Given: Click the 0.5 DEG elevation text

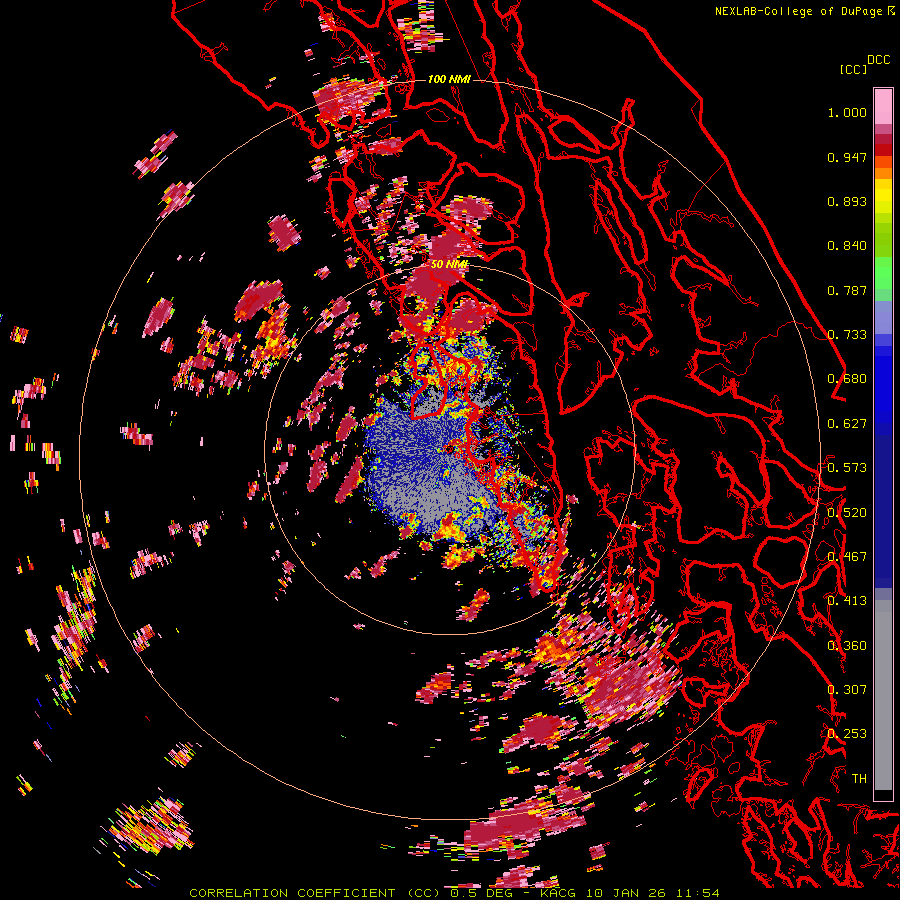Looking at the screenshot, I should tap(482, 893).
